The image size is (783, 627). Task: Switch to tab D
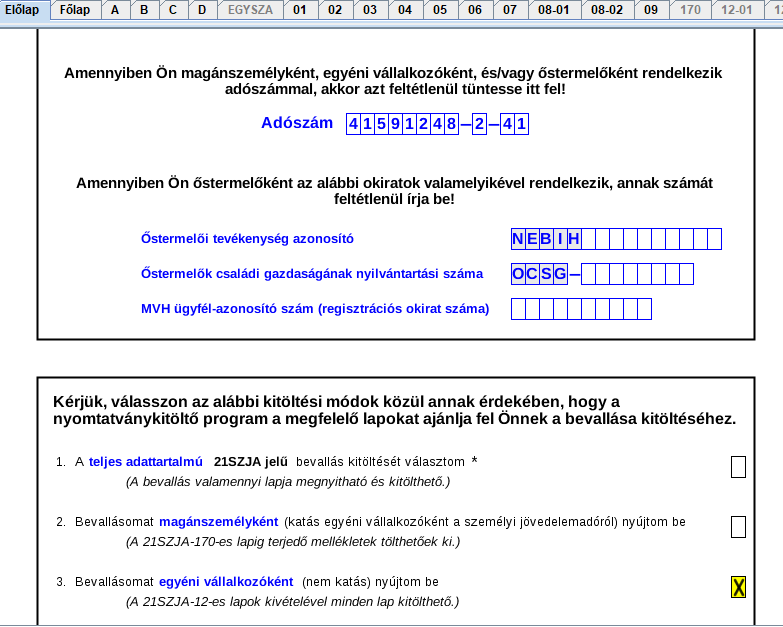(x=202, y=10)
